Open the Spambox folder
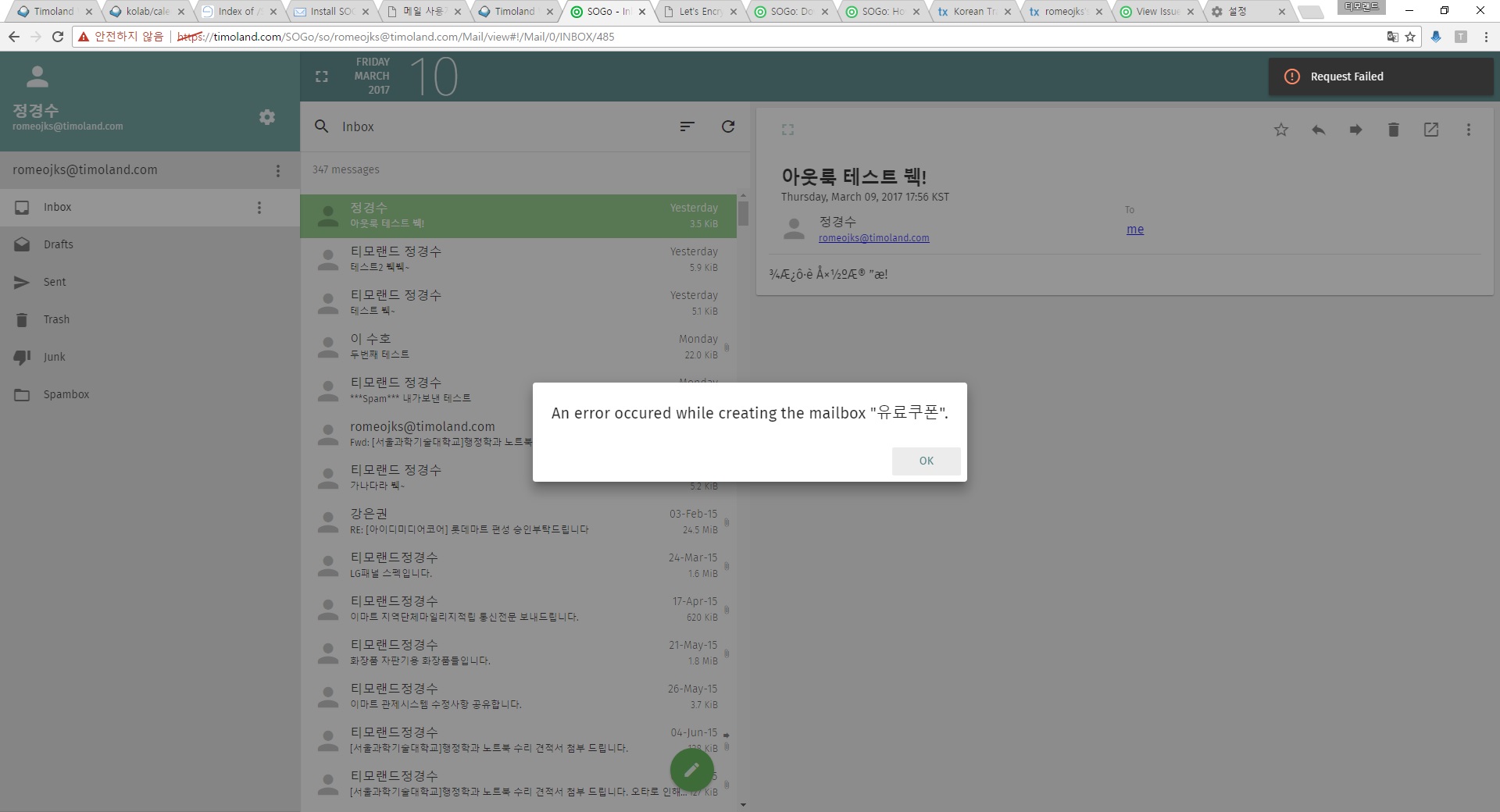This screenshot has width=1500, height=812. (66, 394)
